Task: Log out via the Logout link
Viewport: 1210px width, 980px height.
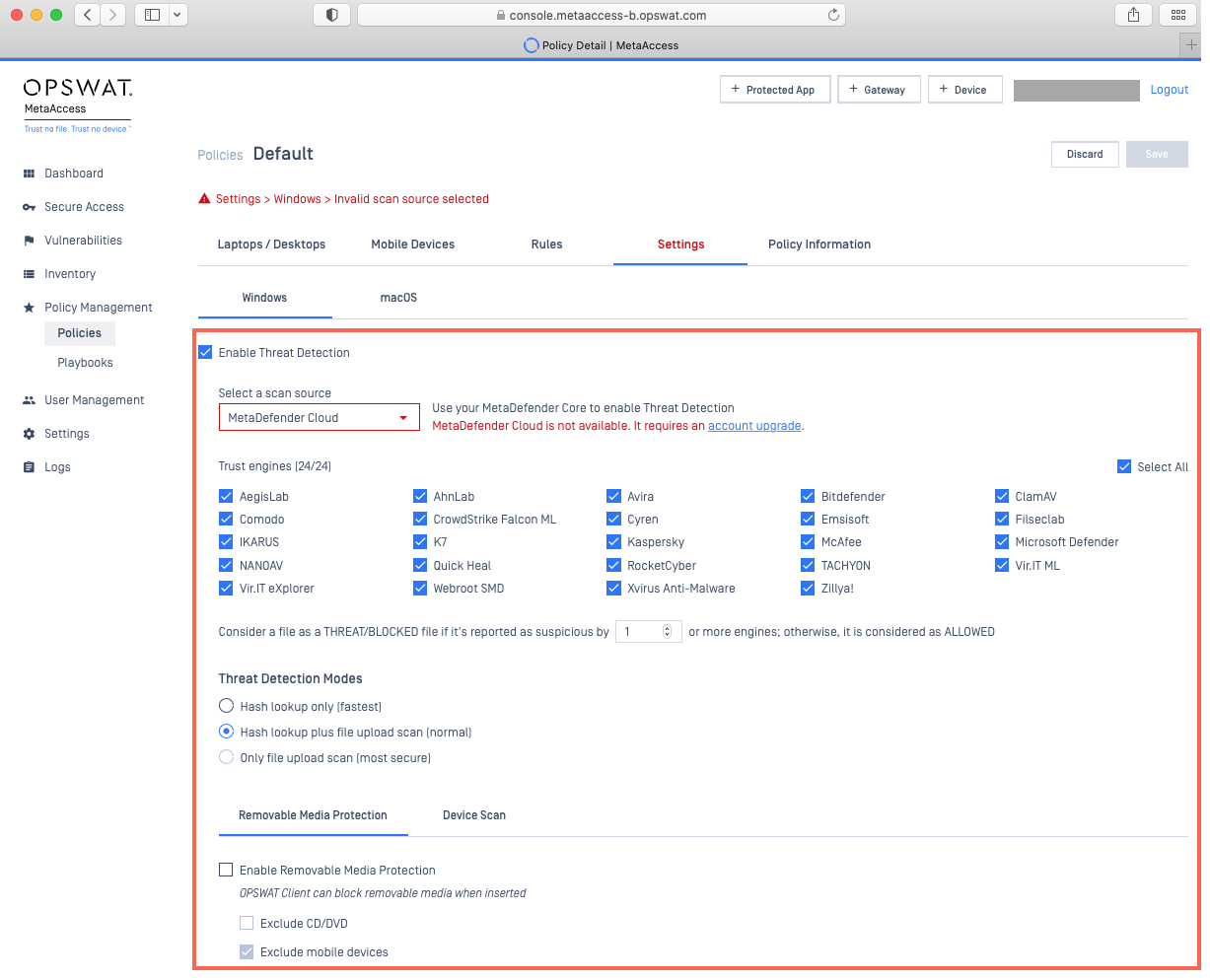Action: click(1170, 90)
